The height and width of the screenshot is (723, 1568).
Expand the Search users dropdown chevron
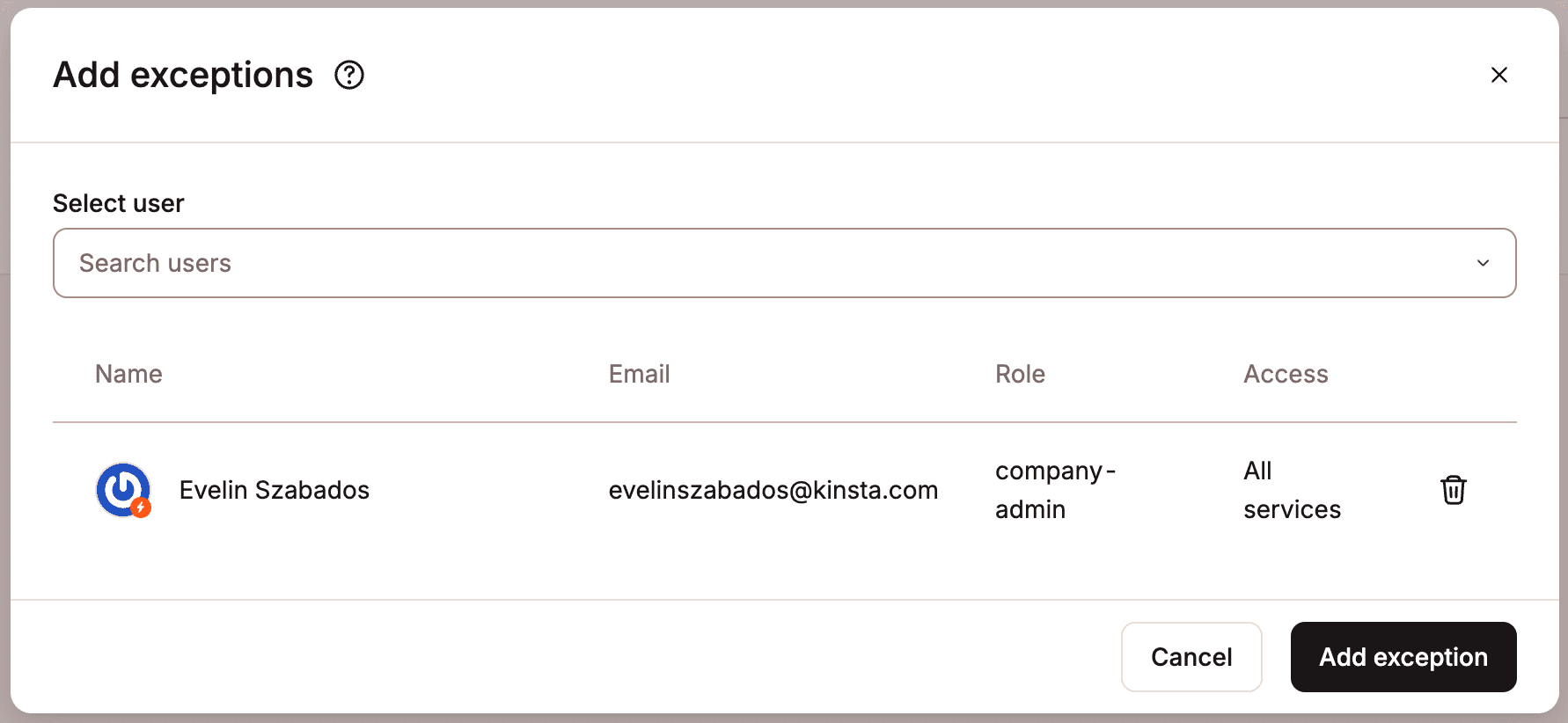coord(1483,263)
